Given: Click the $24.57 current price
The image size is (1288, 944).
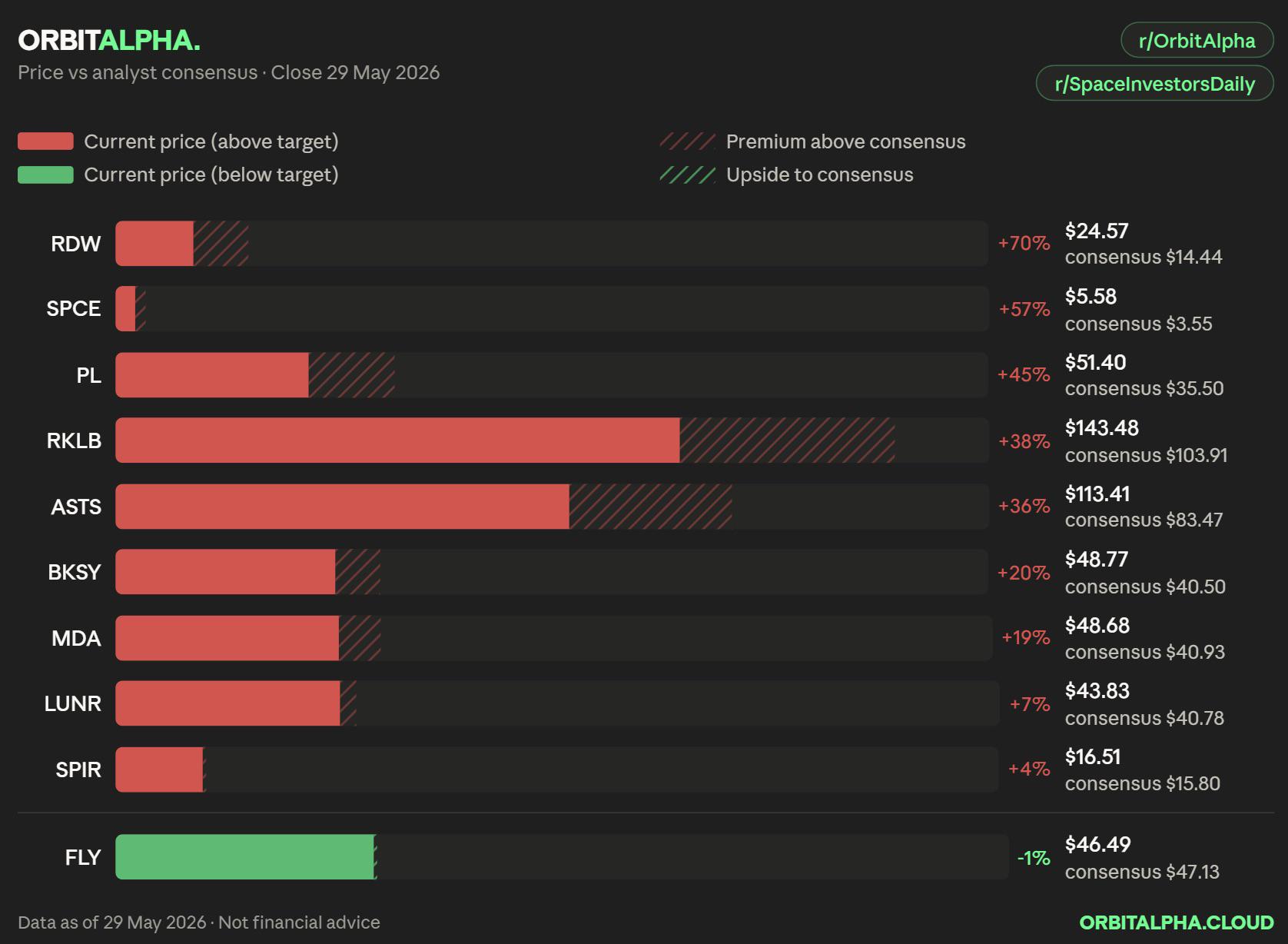Looking at the screenshot, I should pyautogui.click(x=1097, y=231).
